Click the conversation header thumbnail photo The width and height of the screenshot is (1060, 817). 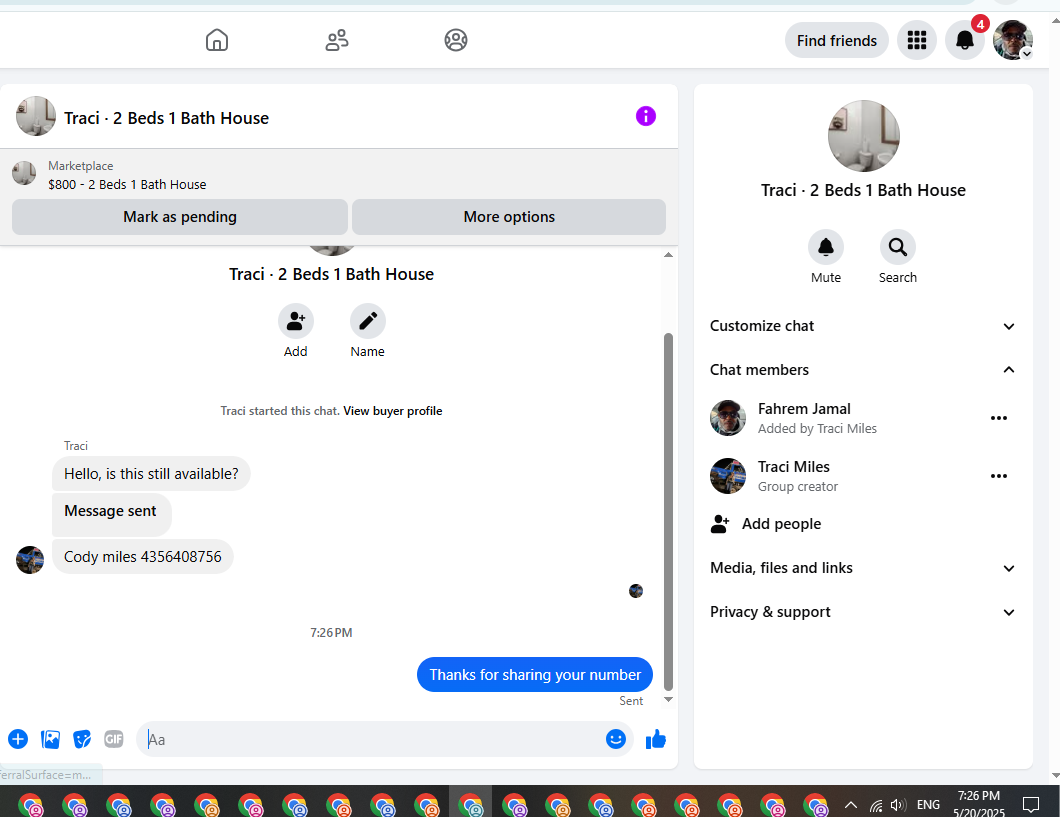pyautogui.click(x=36, y=116)
